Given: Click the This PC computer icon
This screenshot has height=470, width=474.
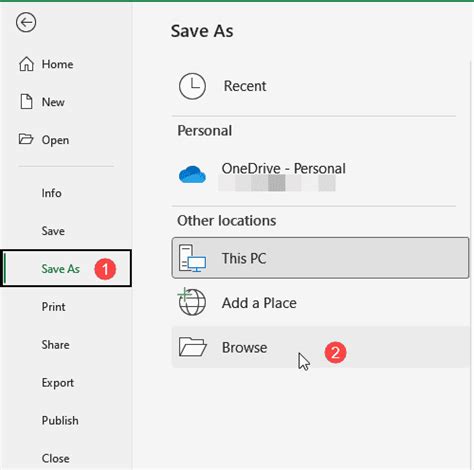Looking at the screenshot, I should coord(192,258).
